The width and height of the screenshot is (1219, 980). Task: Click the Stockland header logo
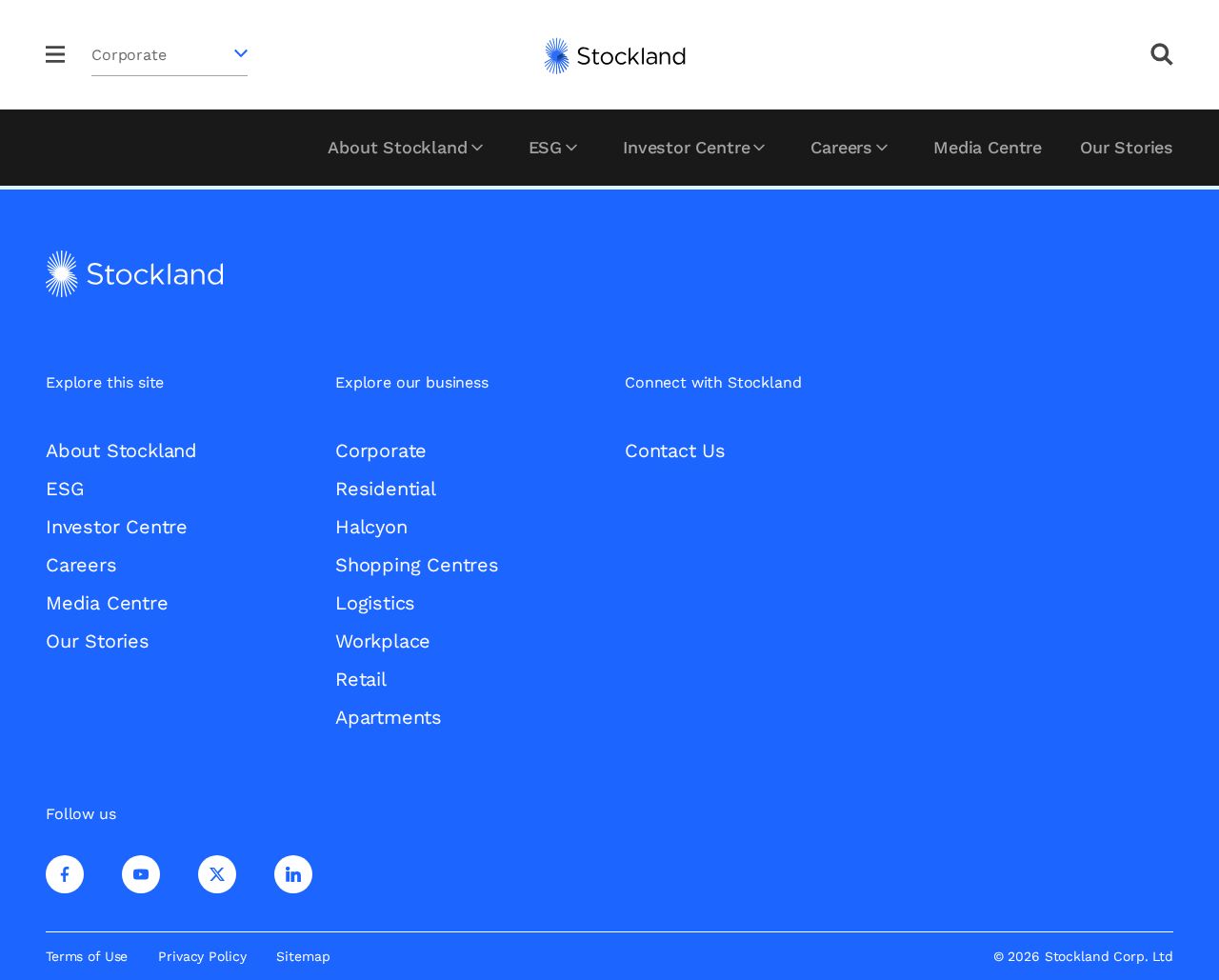click(614, 56)
